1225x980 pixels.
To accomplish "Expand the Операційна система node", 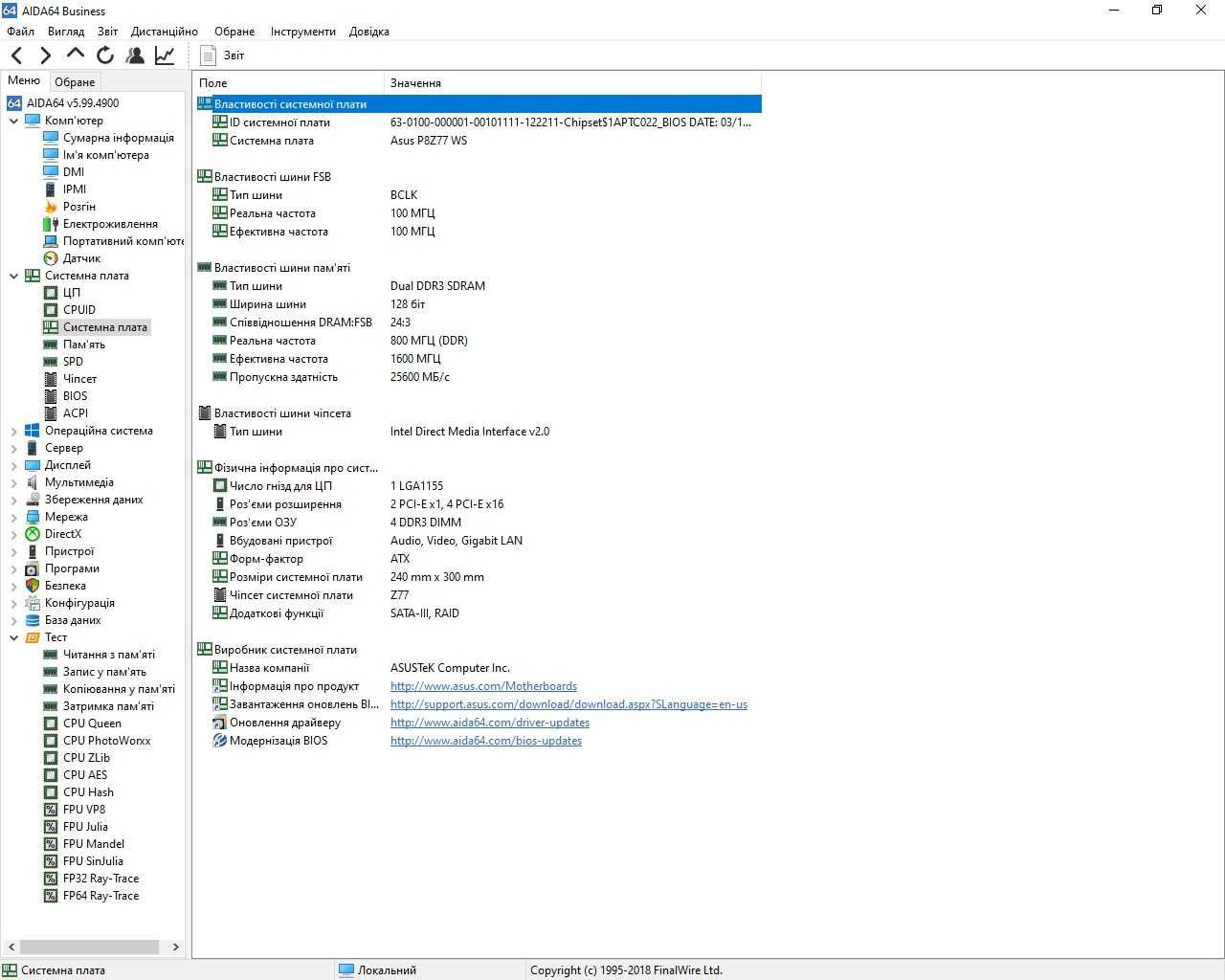I will pos(13,431).
